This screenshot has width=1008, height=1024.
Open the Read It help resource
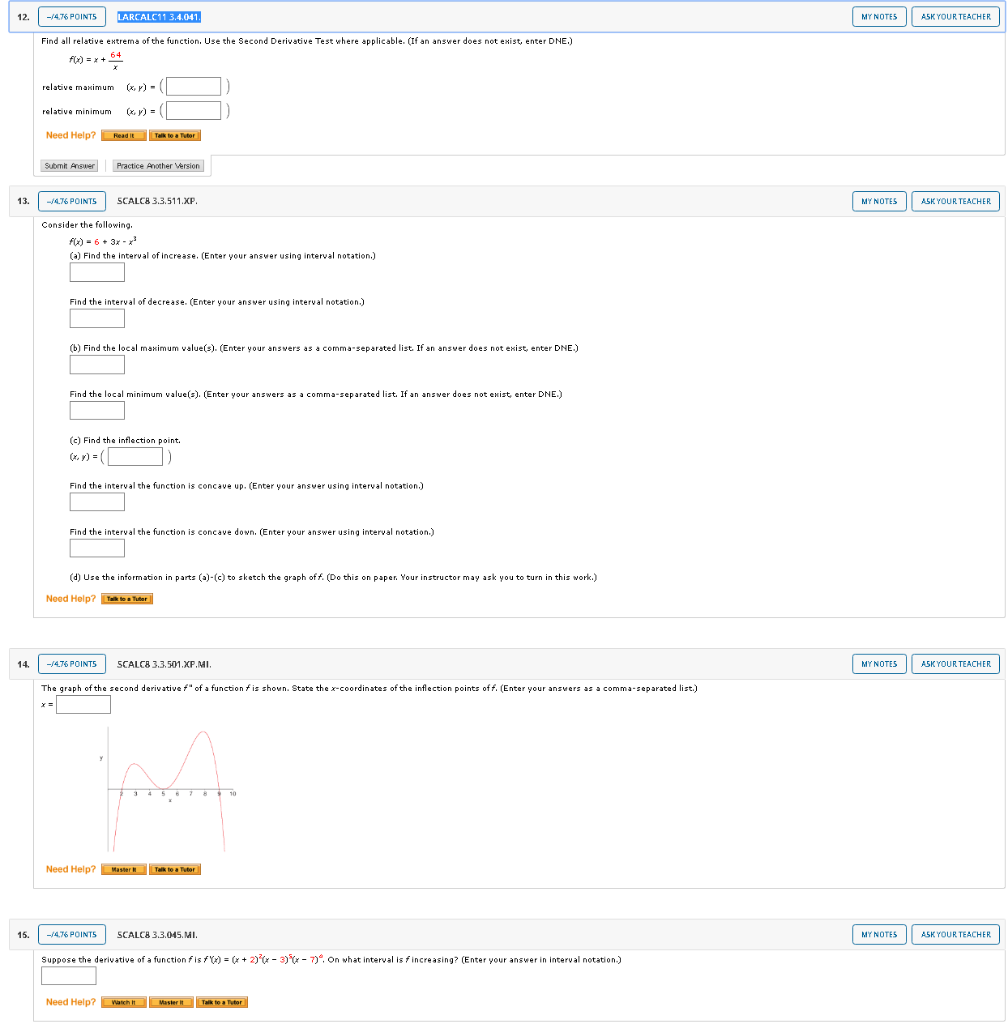(x=123, y=134)
